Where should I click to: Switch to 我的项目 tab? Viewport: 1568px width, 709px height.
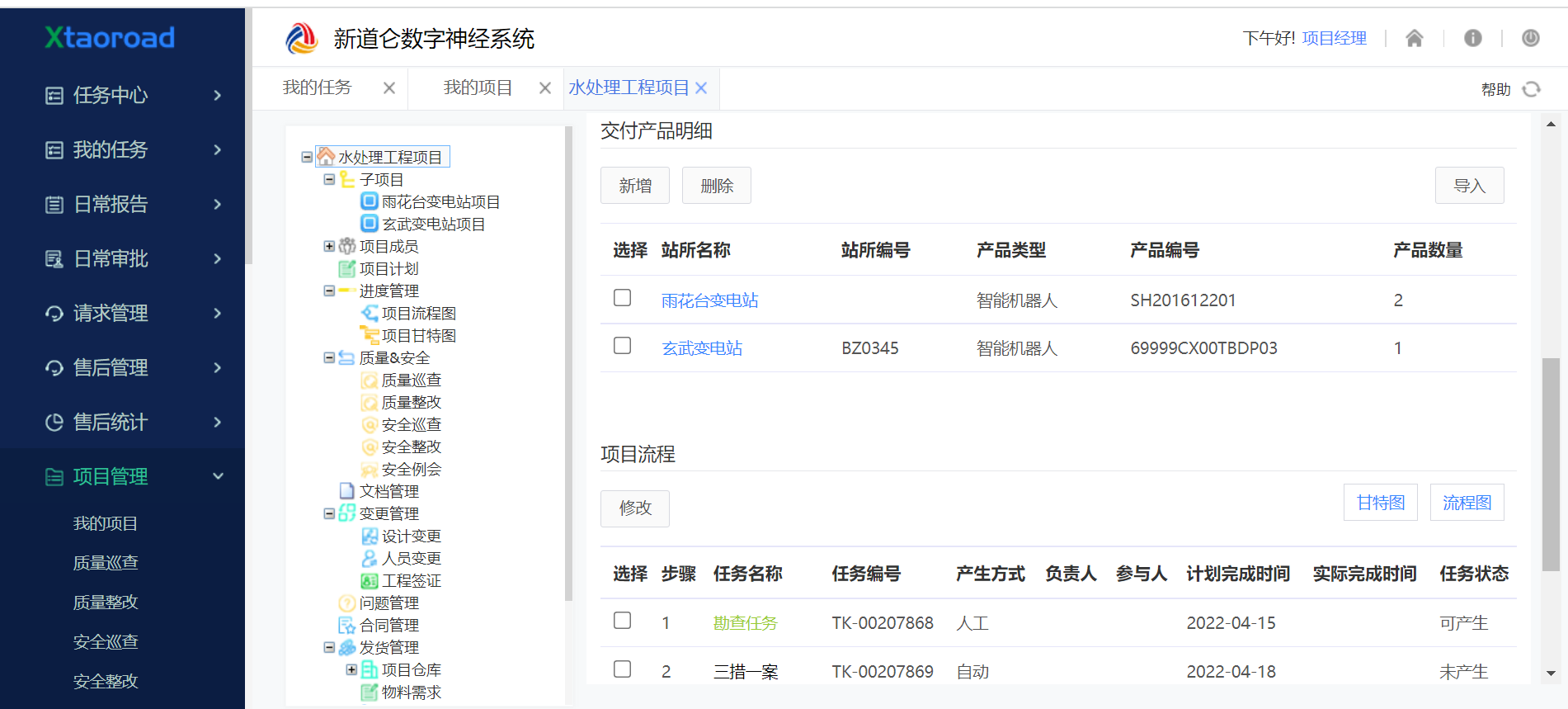tap(478, 87)
